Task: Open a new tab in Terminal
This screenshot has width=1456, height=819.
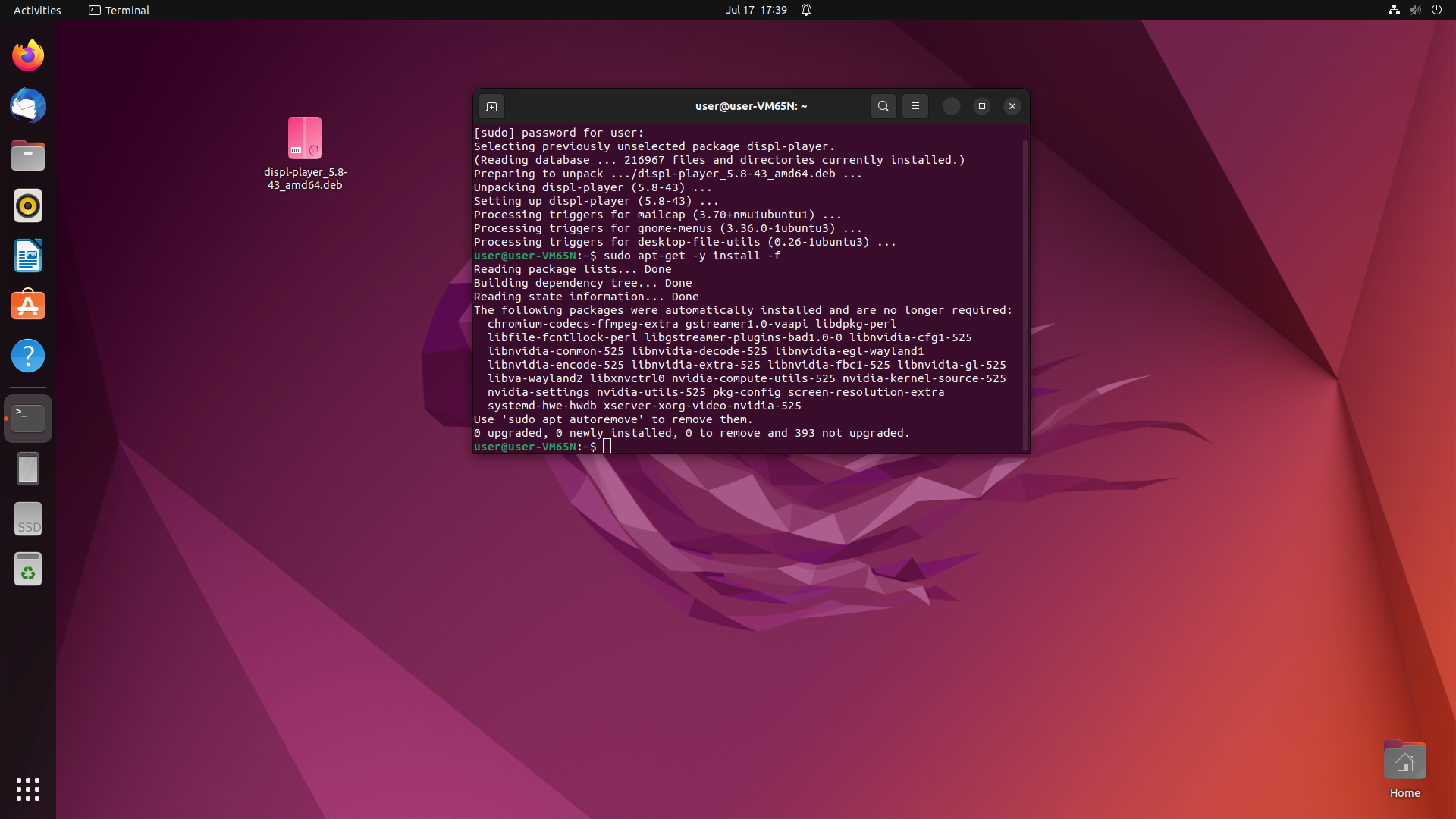Action: point(491,106)
